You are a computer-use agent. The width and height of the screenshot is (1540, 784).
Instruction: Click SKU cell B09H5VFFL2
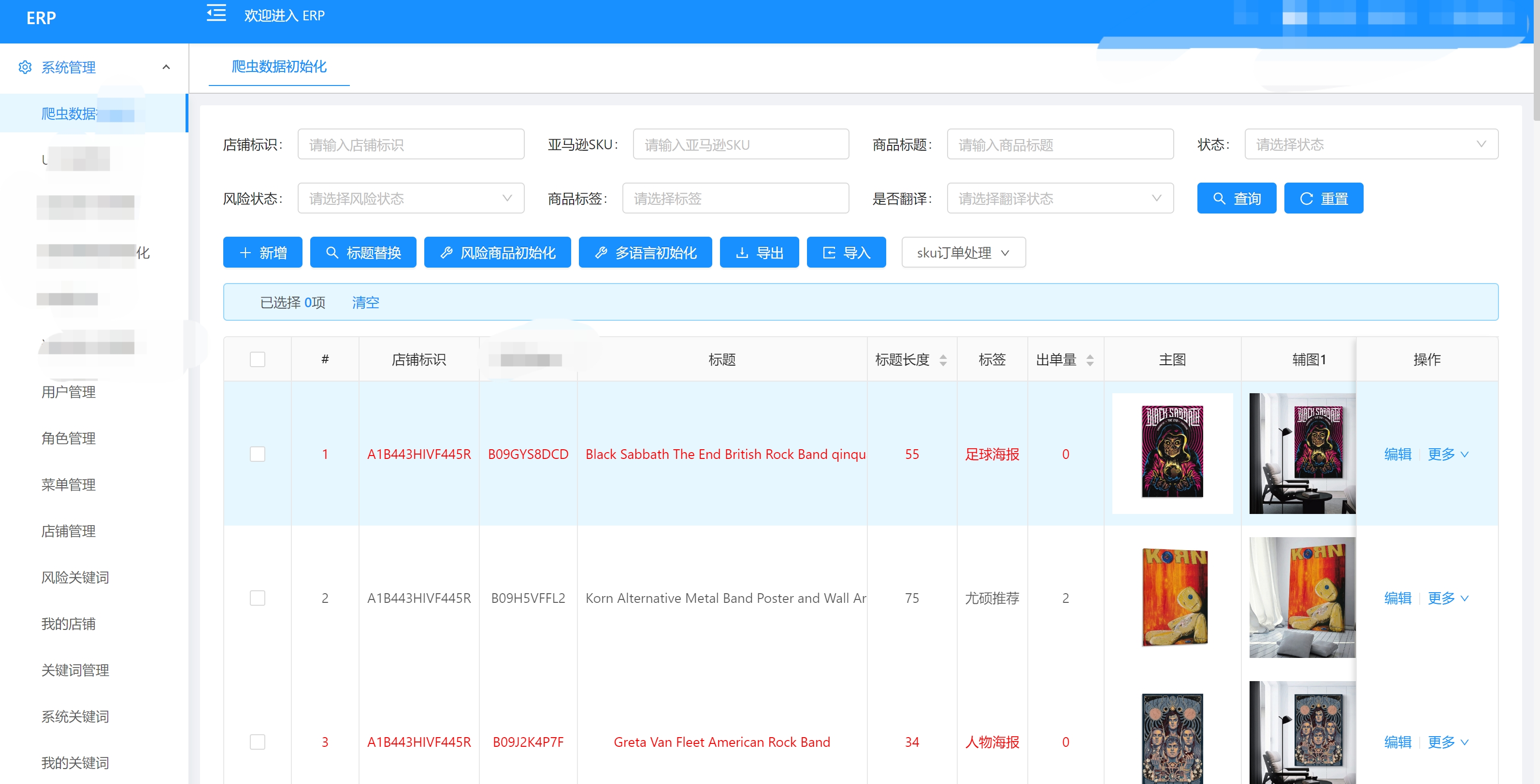(528, 598)
